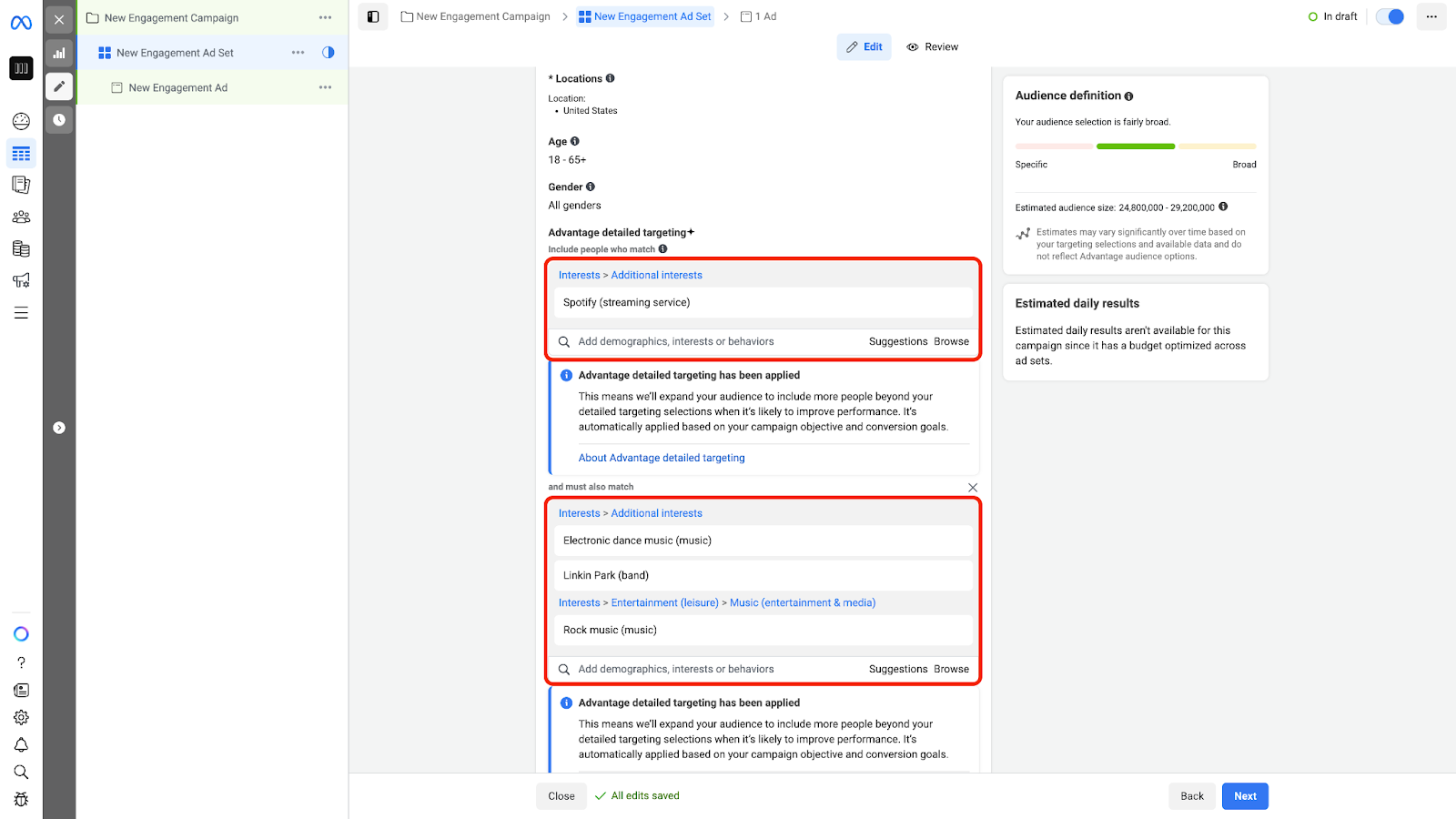The image size is (1456, 819).
Task: Select Electronic dance music (music) interest
Action: (763, 541)
